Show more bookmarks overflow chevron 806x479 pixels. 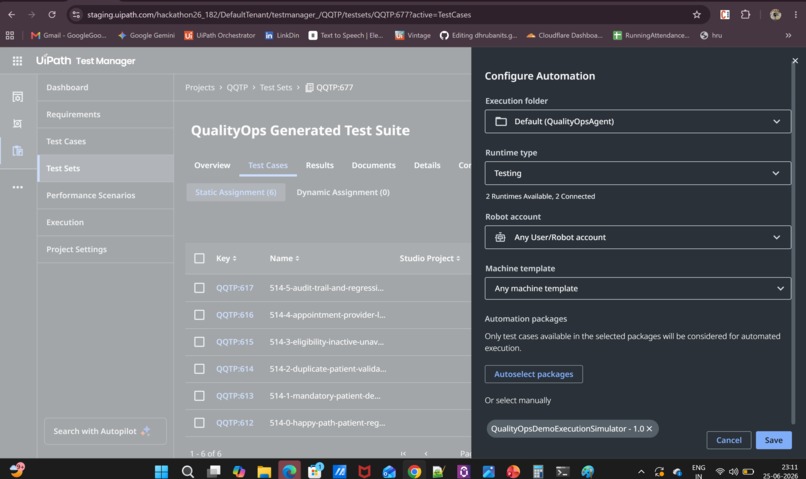coord(788,35)
